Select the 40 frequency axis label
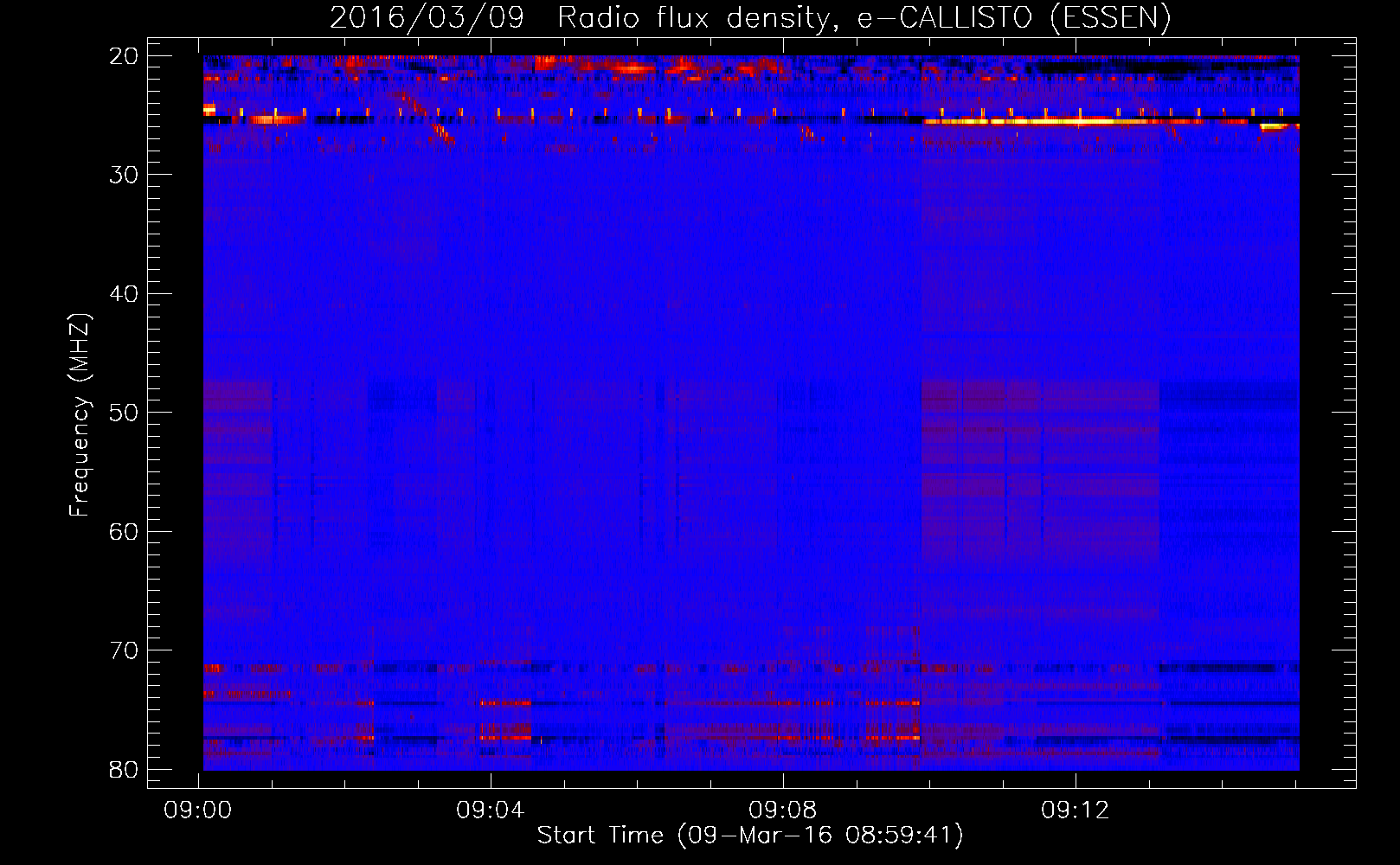 [124, 294]
